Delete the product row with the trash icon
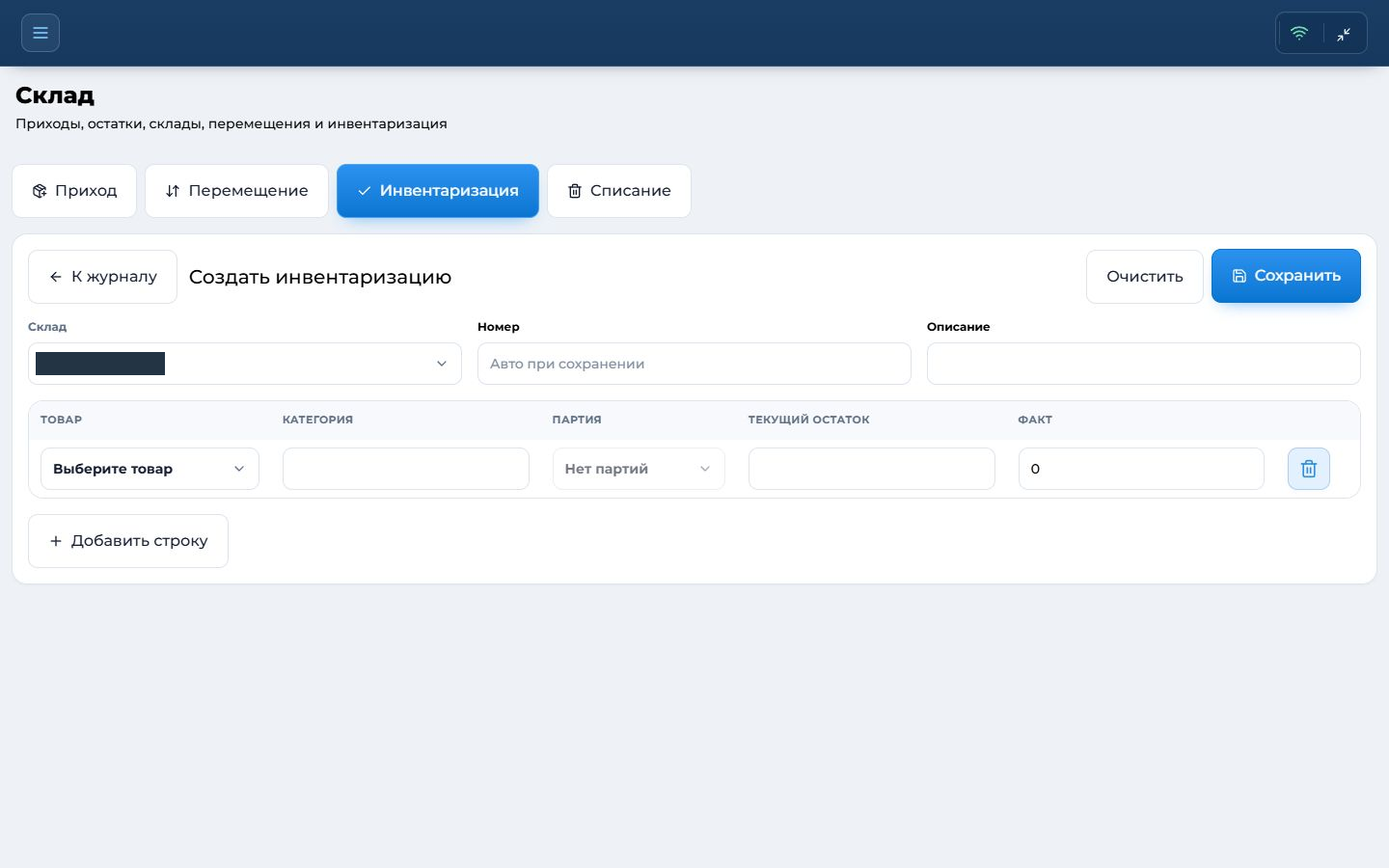Viewport: 1389px width, 868px height. [x=1309, y=469]
